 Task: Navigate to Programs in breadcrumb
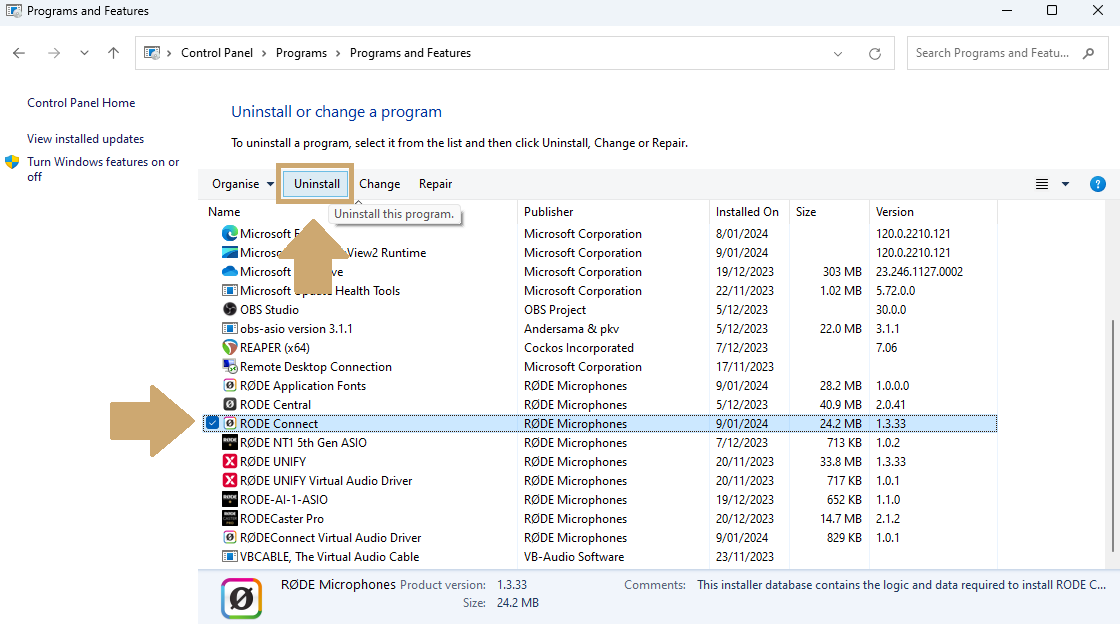(301, 53)
